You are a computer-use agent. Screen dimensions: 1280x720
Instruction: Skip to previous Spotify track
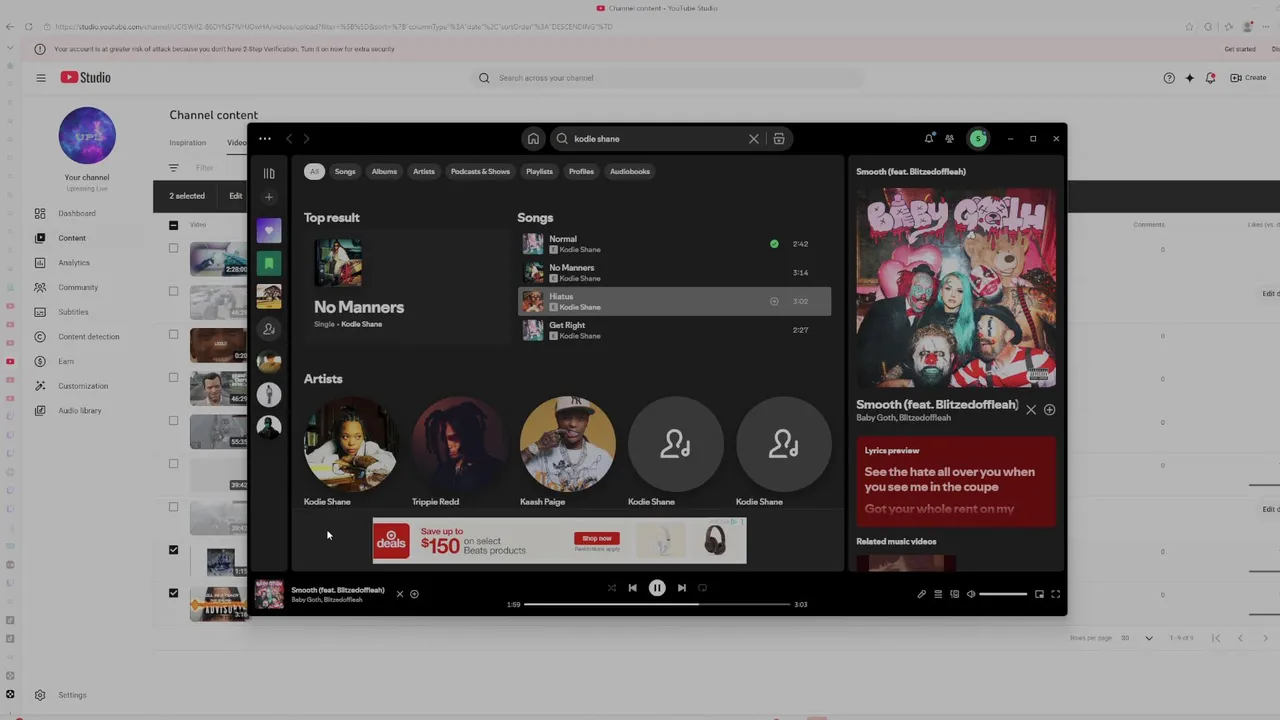coord(632,588)
